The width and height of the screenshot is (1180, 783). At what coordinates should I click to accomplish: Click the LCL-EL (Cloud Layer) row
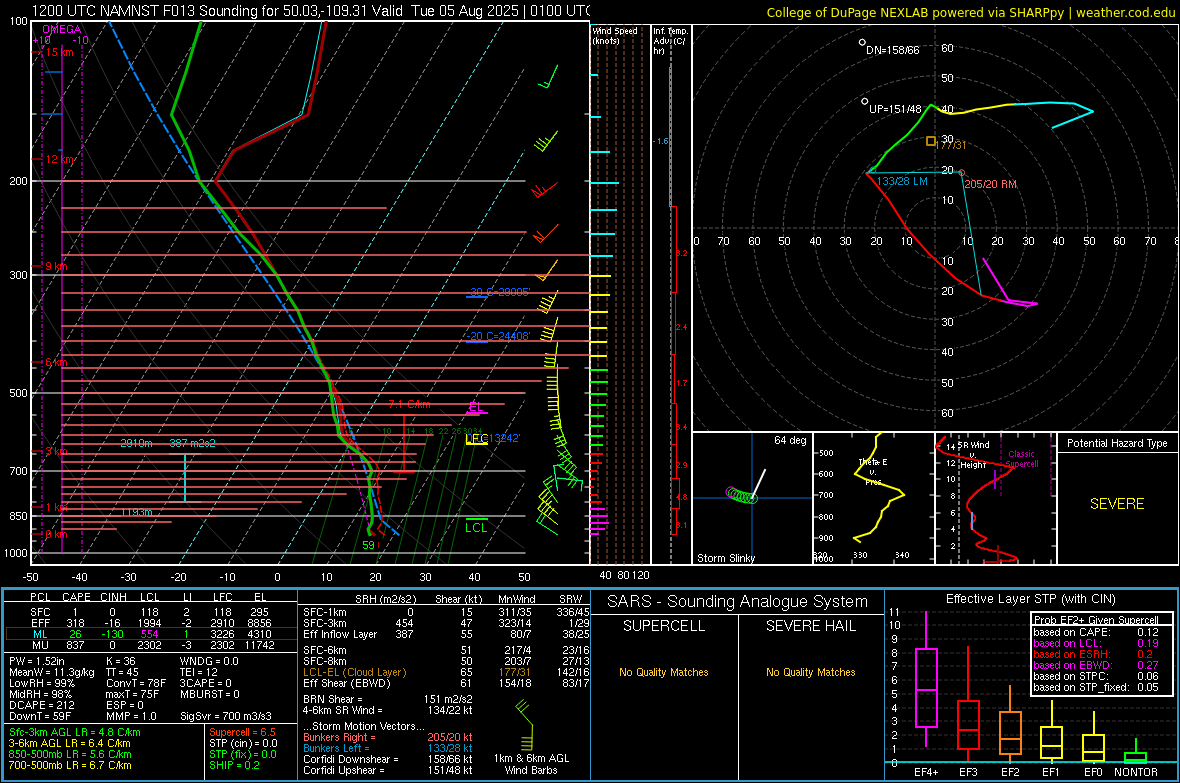[446, 672]
